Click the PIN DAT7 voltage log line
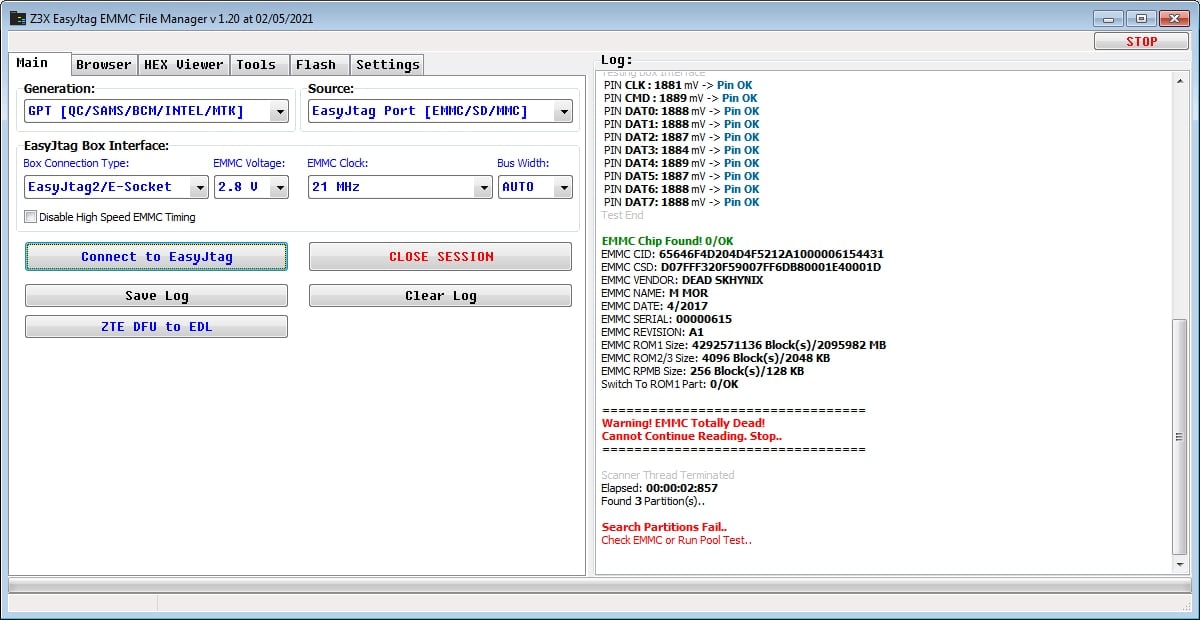Screen dimensions: 1200x620 coord(682,202)
